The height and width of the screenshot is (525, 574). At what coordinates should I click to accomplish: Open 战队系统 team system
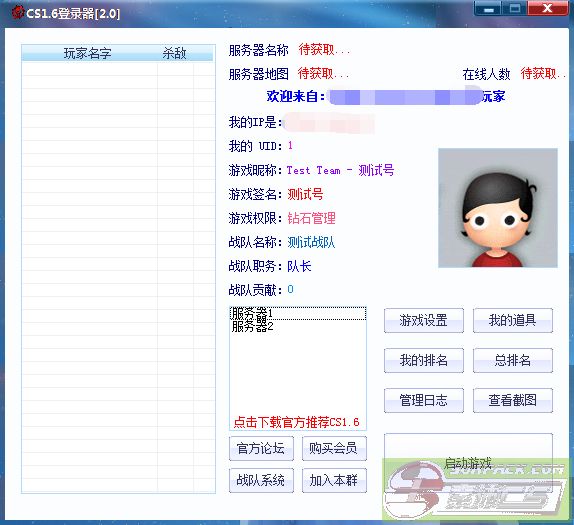261,480
